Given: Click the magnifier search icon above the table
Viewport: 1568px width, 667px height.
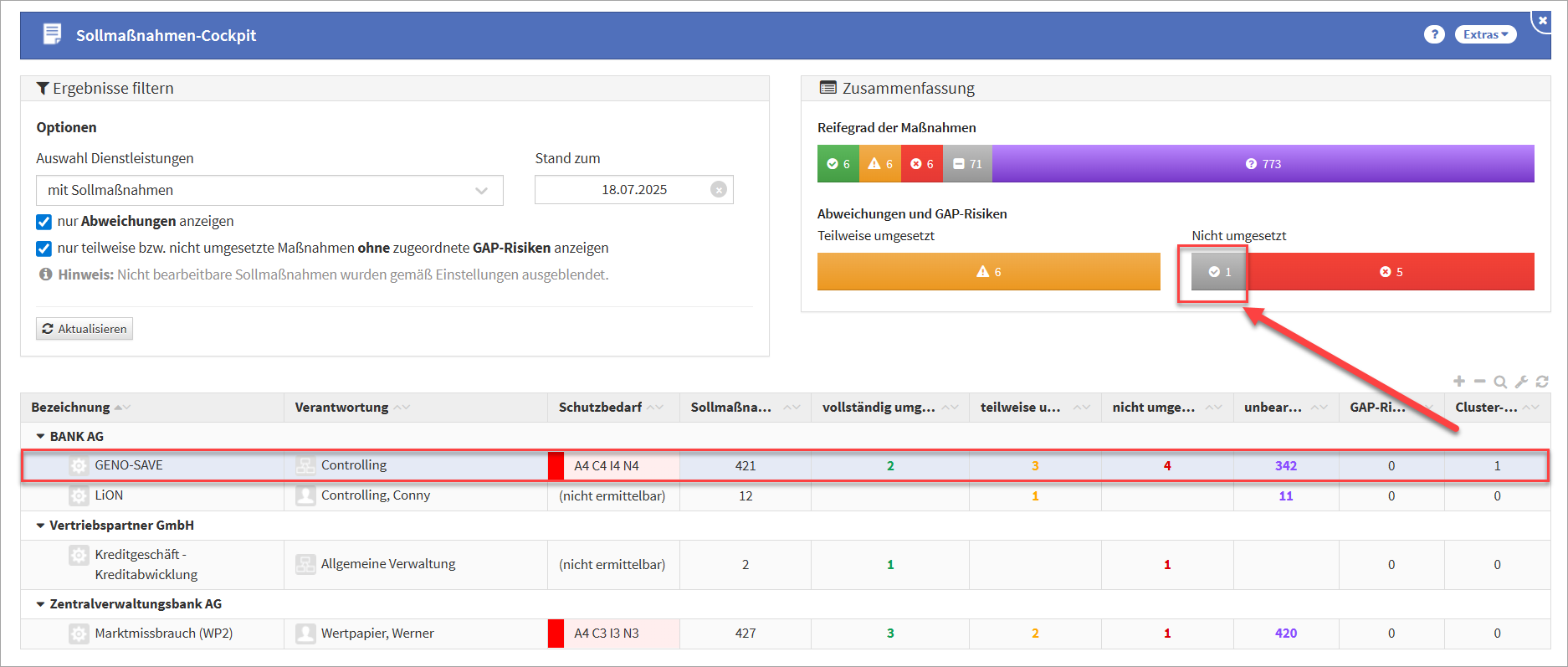Looking at the screenshot, I should pyautogui.click(x=1500, y=382).
